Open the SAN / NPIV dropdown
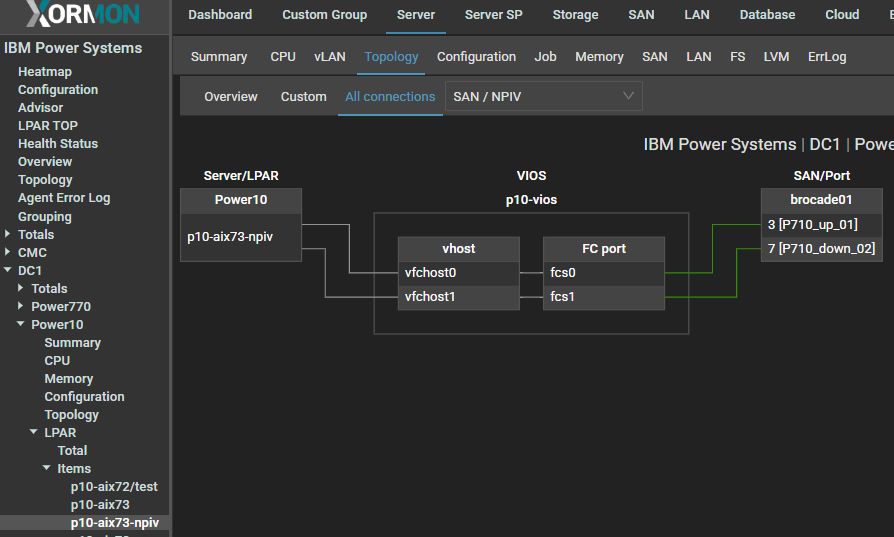This screenshot has height=537, width=894. pos(543,97)
